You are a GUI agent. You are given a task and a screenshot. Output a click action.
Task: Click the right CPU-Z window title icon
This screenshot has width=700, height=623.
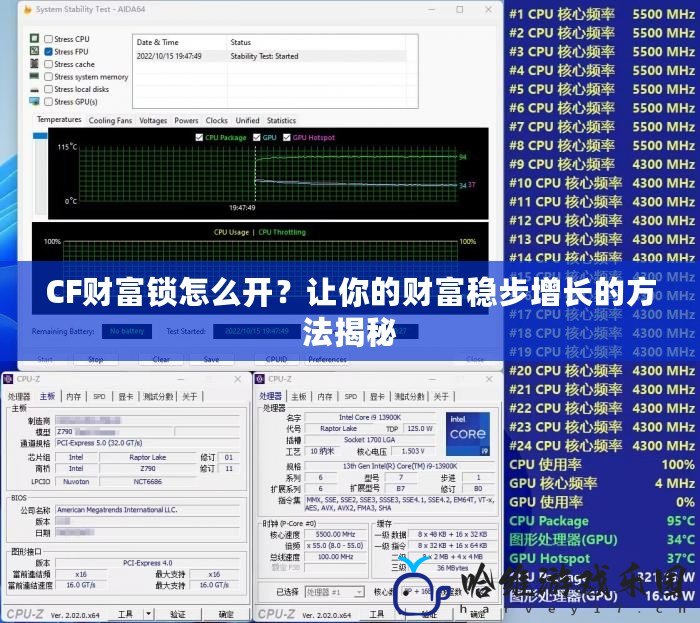259,379
